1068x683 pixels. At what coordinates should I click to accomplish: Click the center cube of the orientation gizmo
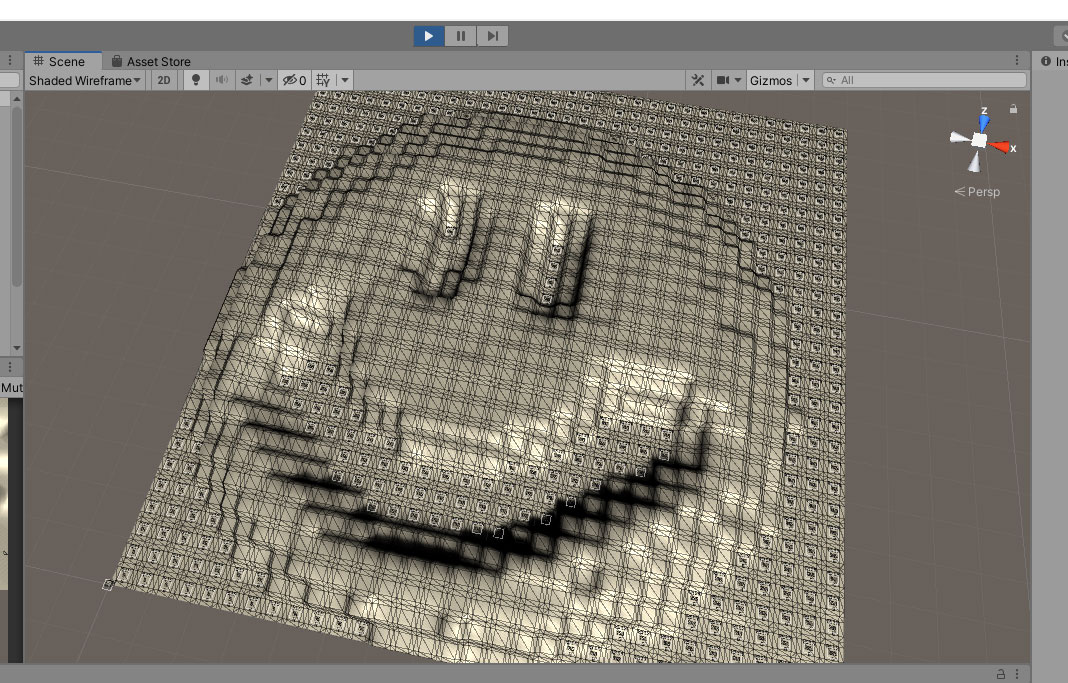point(979,140)
